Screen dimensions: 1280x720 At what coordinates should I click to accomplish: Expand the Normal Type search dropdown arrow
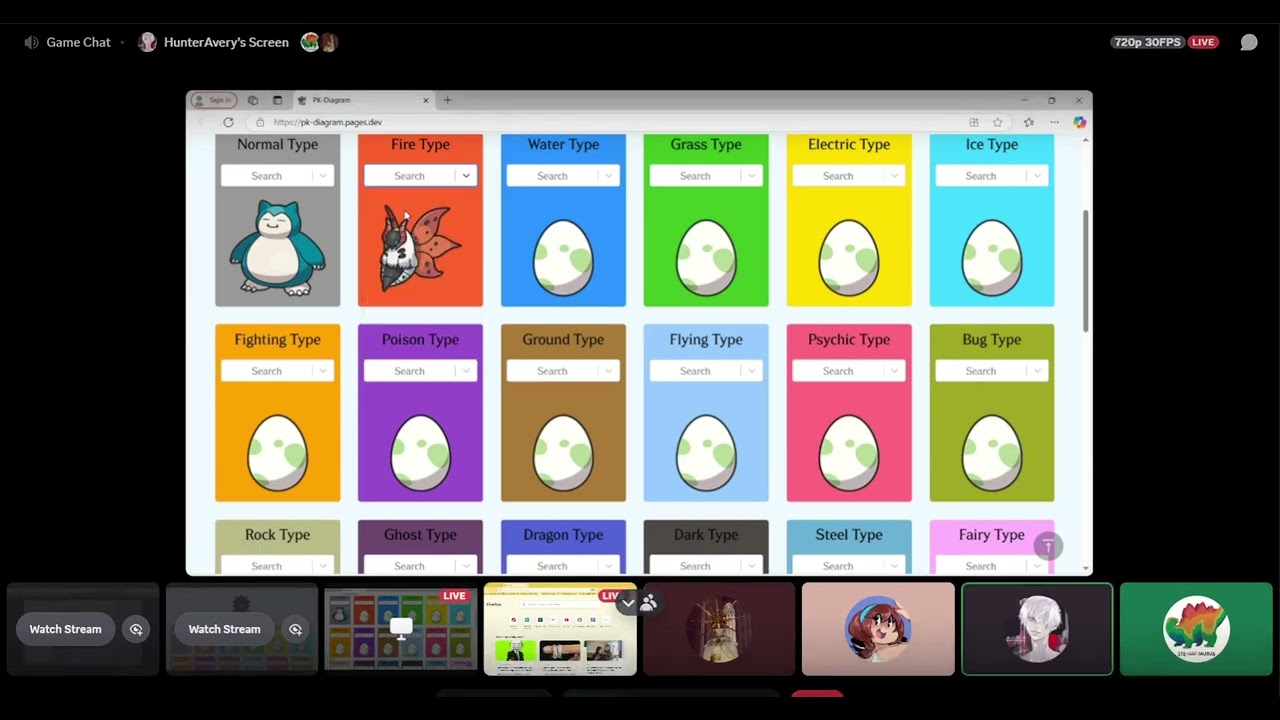[x=323, y=176]
